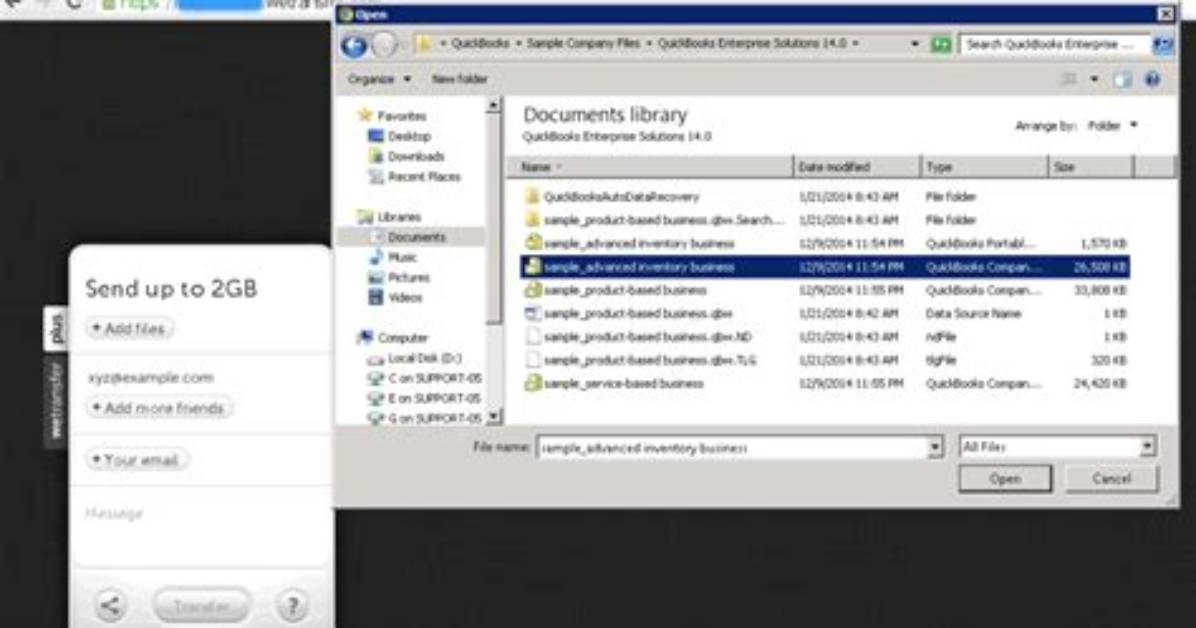Click Your email on WeTransfer
1196x628 pixels.
[x=137, y=460]
